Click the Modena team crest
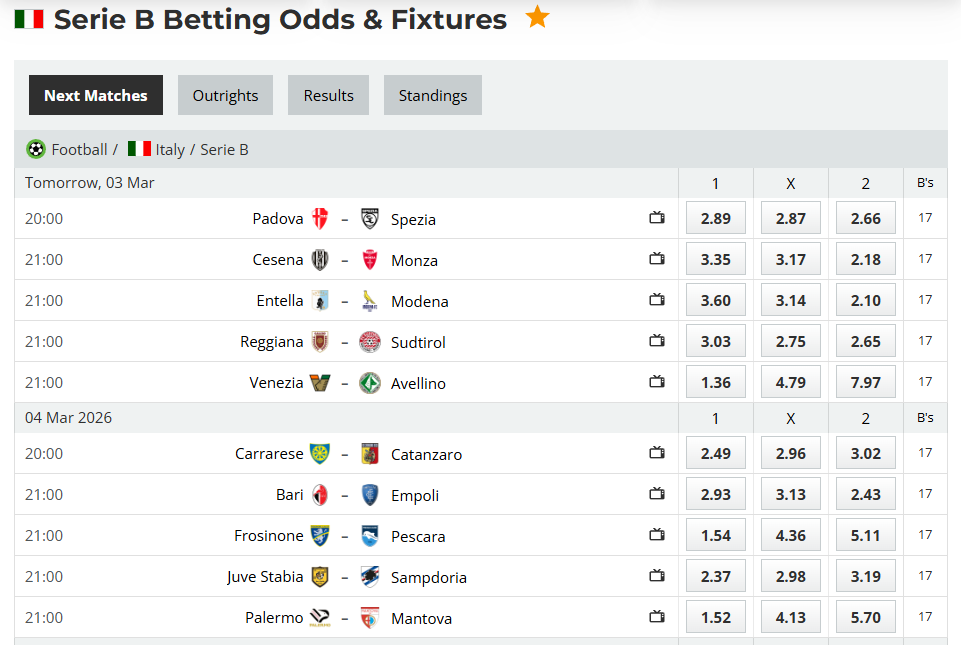The height and width of the screenshot is (645, 961). (369, 300)
